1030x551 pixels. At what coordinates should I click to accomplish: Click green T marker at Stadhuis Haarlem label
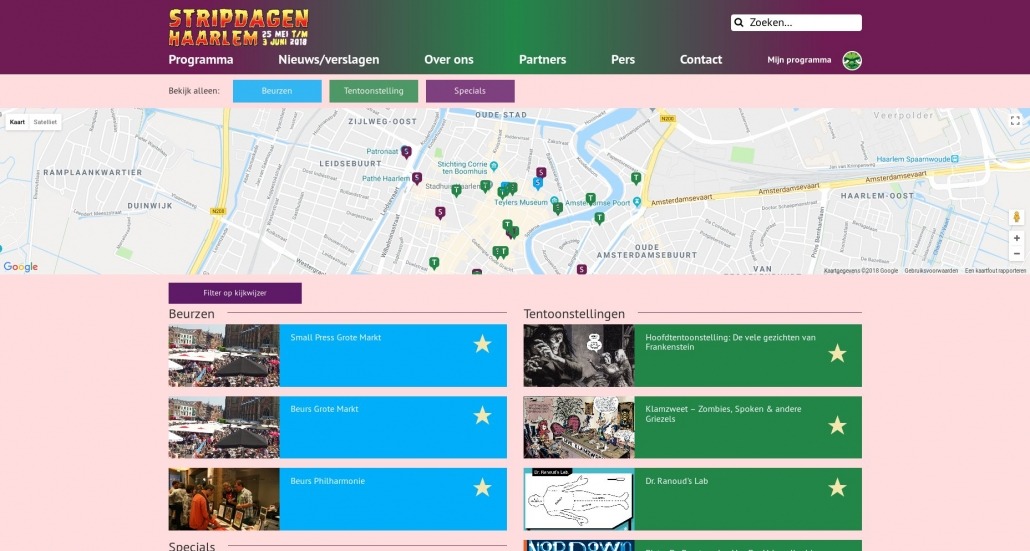point(456,190)
